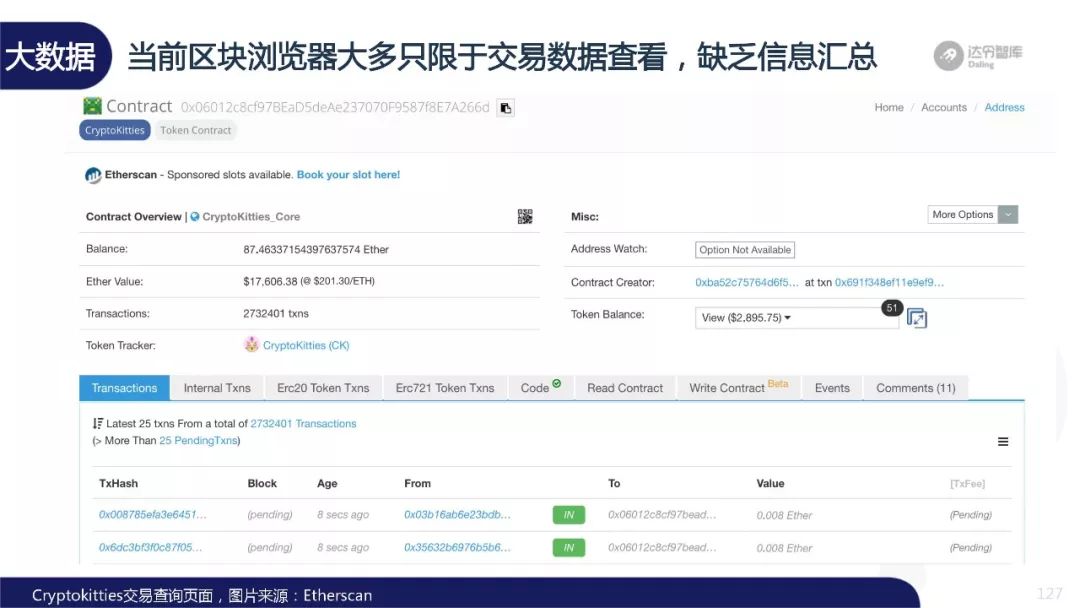1080x608 pixels.
Task: Click the Value column header
Action: tap(770, 483)
